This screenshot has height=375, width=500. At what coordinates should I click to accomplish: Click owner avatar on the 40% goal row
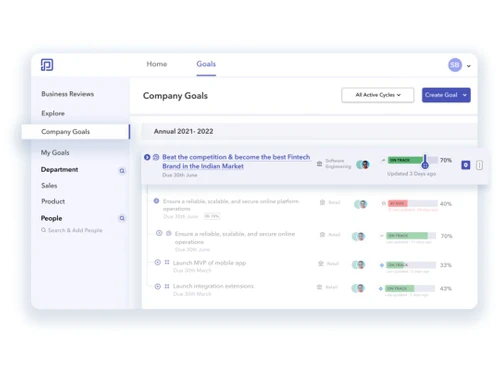[x=361, y=204]
